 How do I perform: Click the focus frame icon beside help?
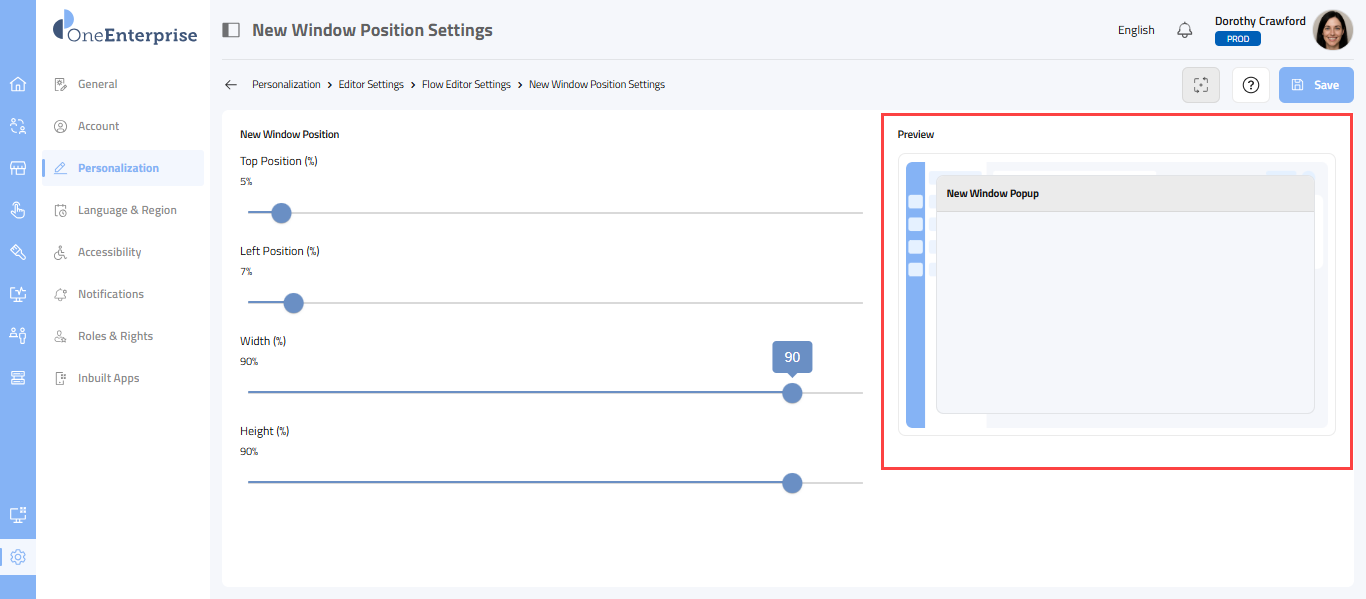click(1201, 85)
